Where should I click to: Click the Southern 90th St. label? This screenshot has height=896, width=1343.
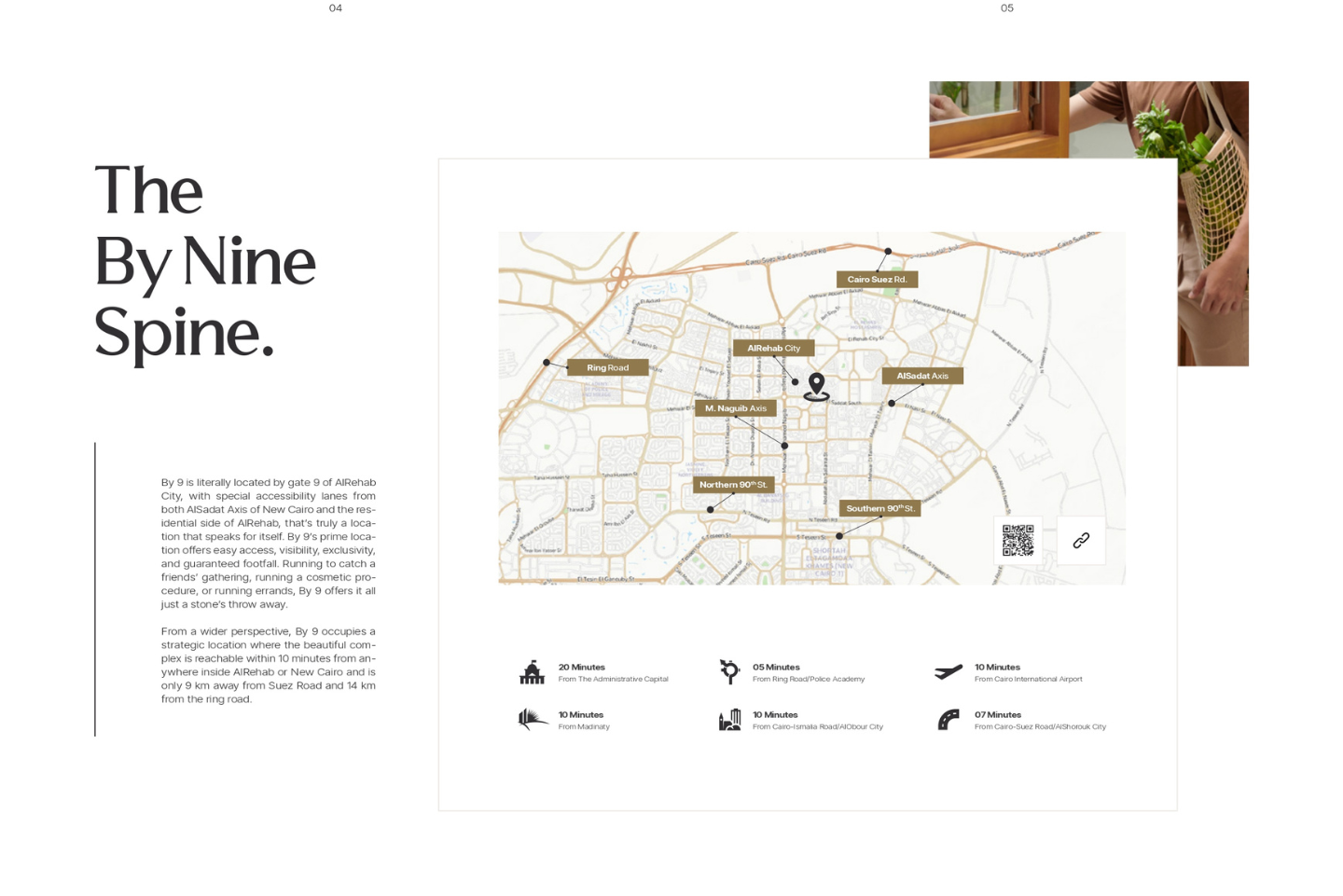[x=879, y=508]
